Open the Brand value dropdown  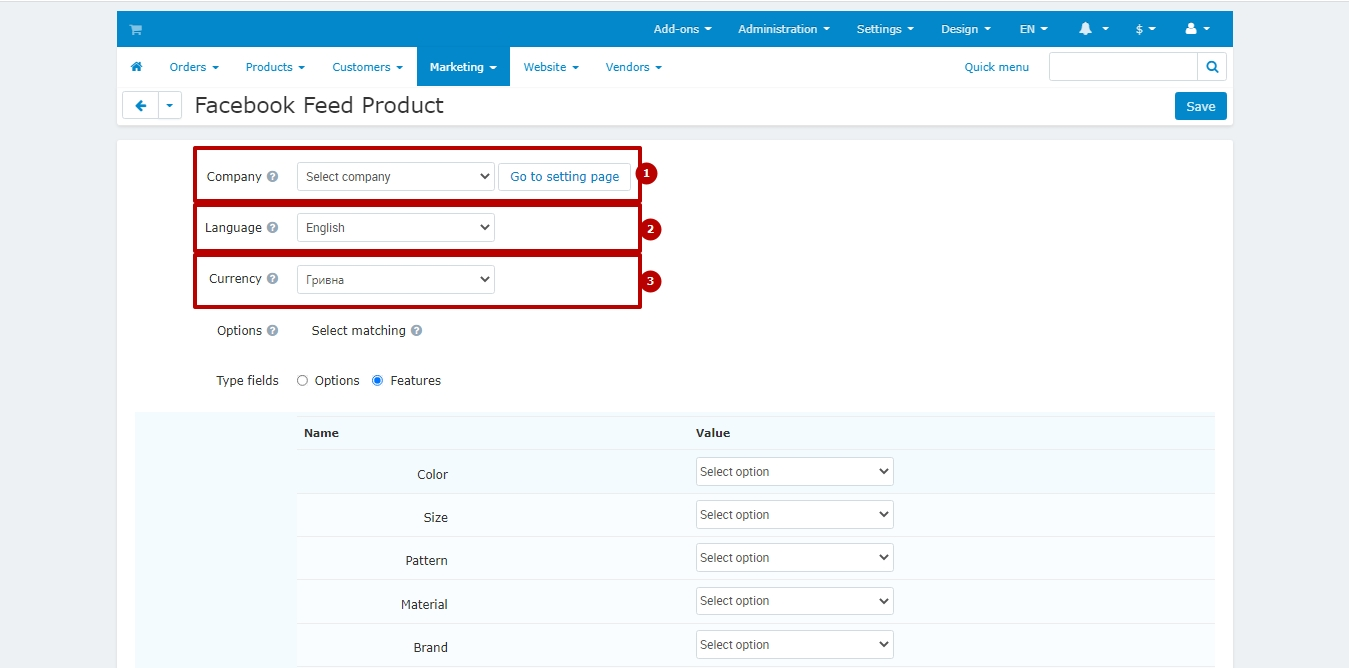tap(794, 645)
